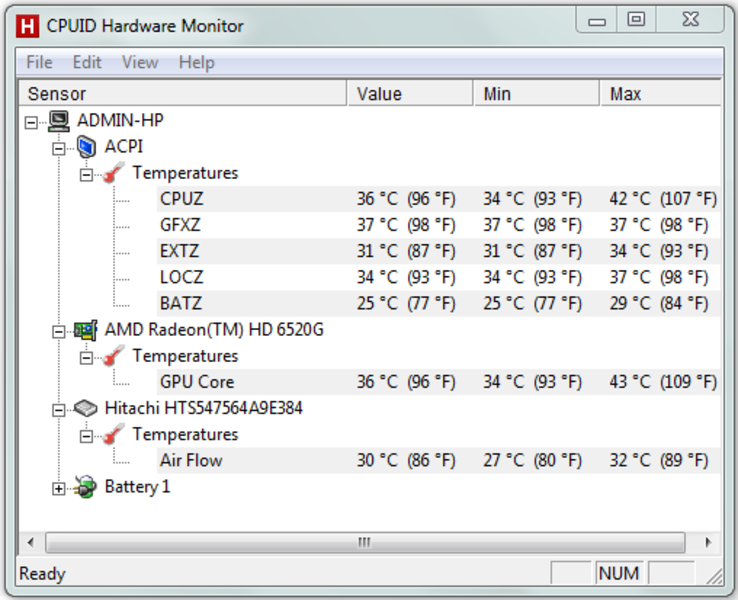Click thermometer icon under Hitachi drive node
Screen dimensions: 738x600
[x=113, y=434]
